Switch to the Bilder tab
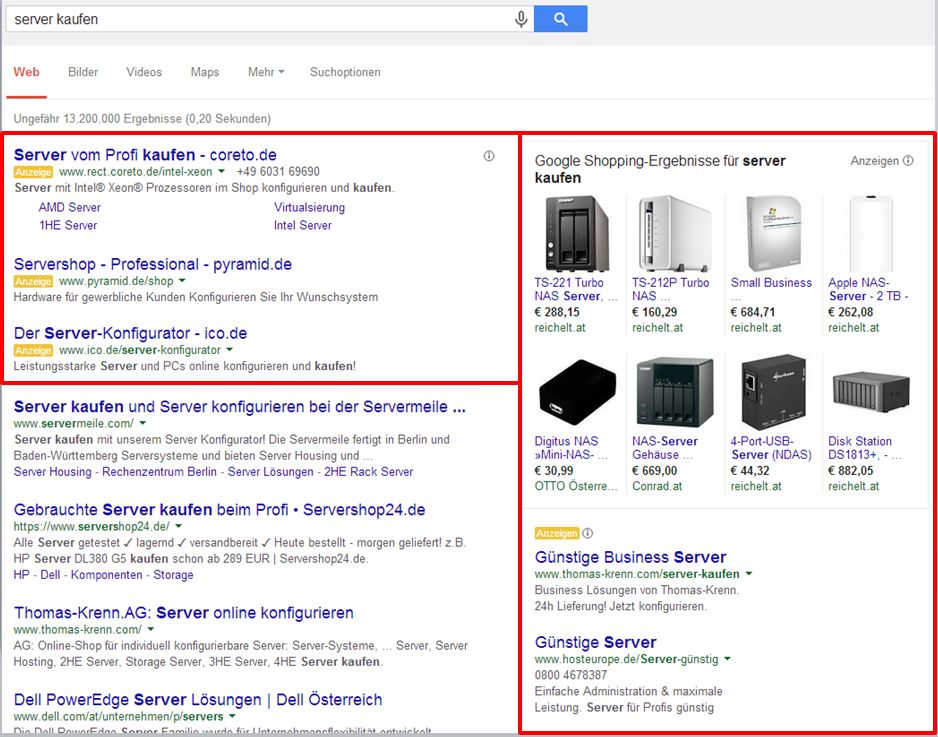 83,72
